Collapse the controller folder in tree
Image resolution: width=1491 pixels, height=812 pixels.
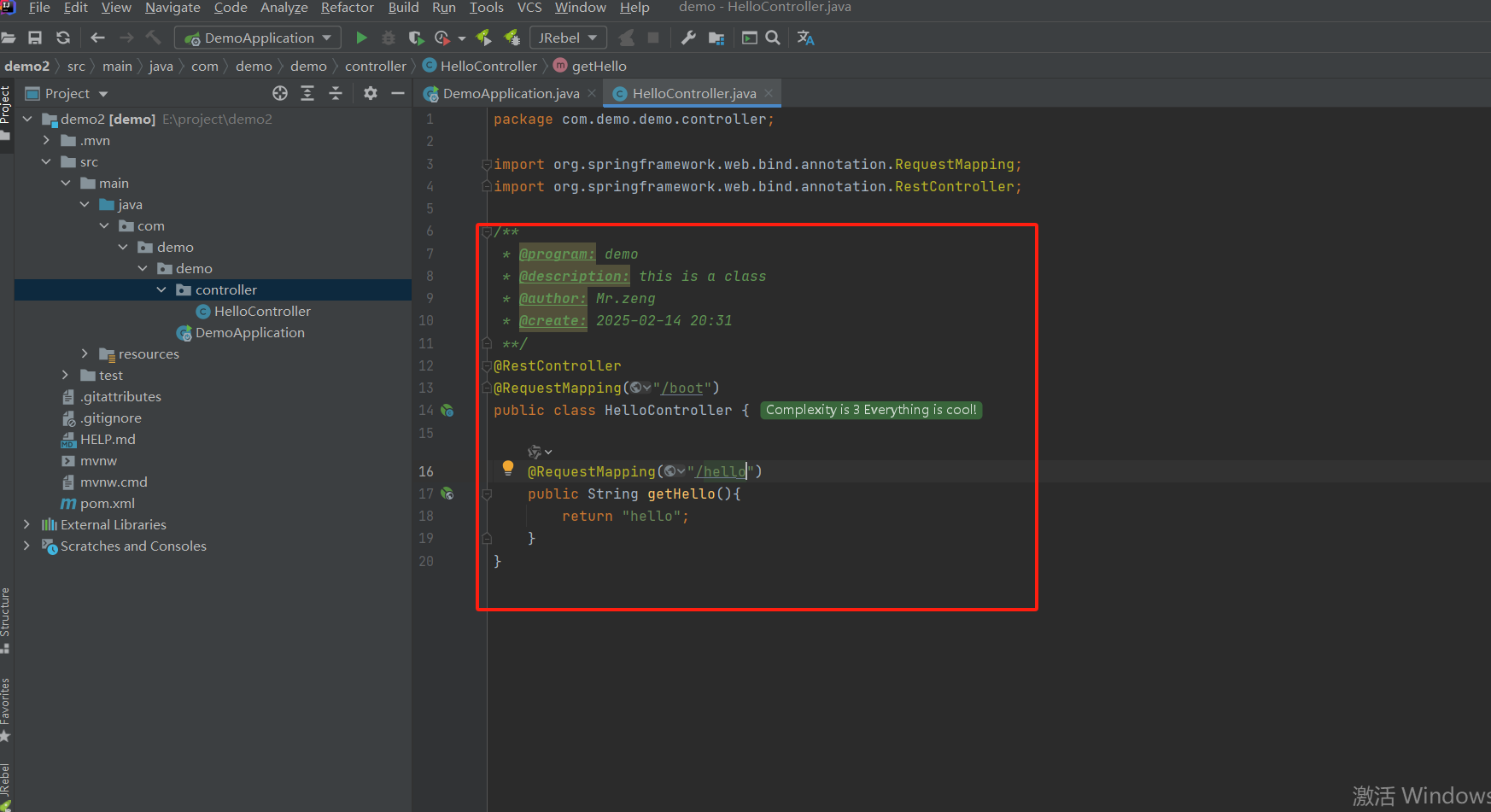tap(161, 289)
